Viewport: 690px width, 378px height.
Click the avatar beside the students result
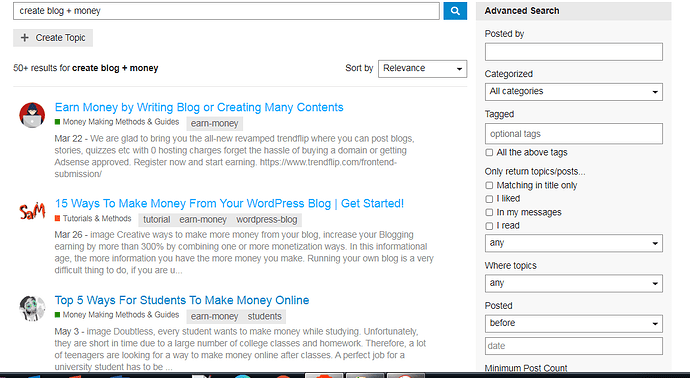[x=32, y=308]
